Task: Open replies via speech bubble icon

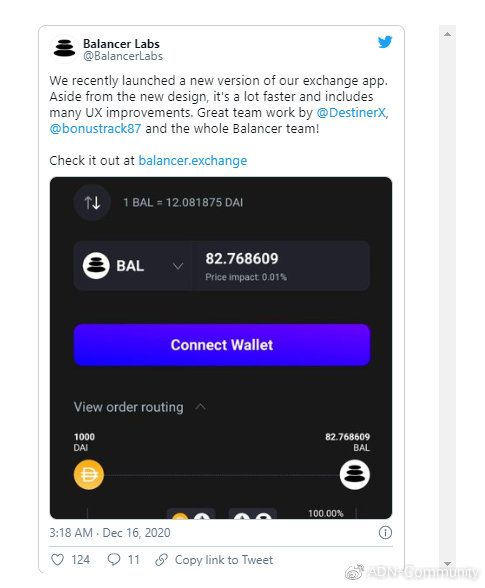Action: point(114,560)
